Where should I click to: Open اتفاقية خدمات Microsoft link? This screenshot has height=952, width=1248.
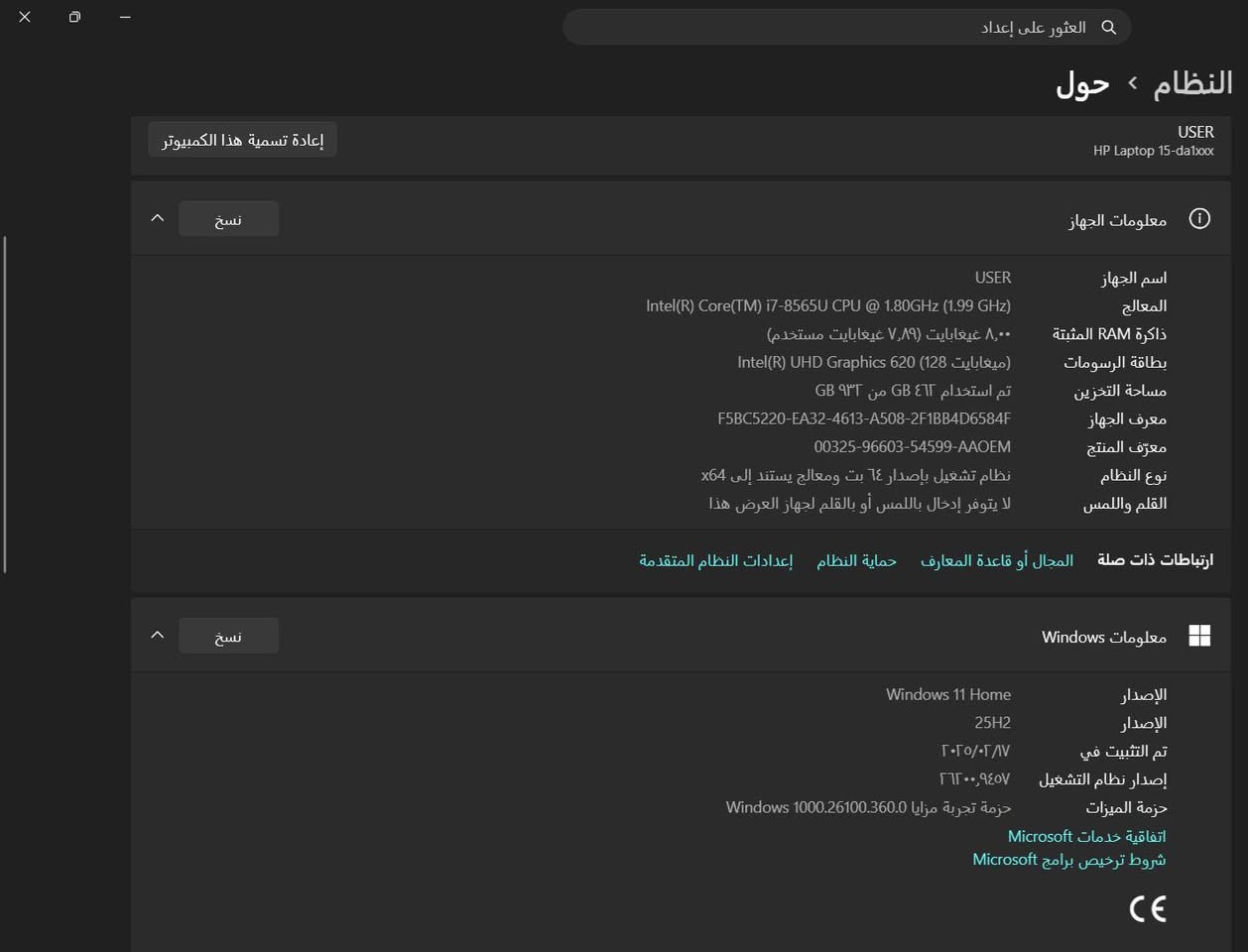1086,836
